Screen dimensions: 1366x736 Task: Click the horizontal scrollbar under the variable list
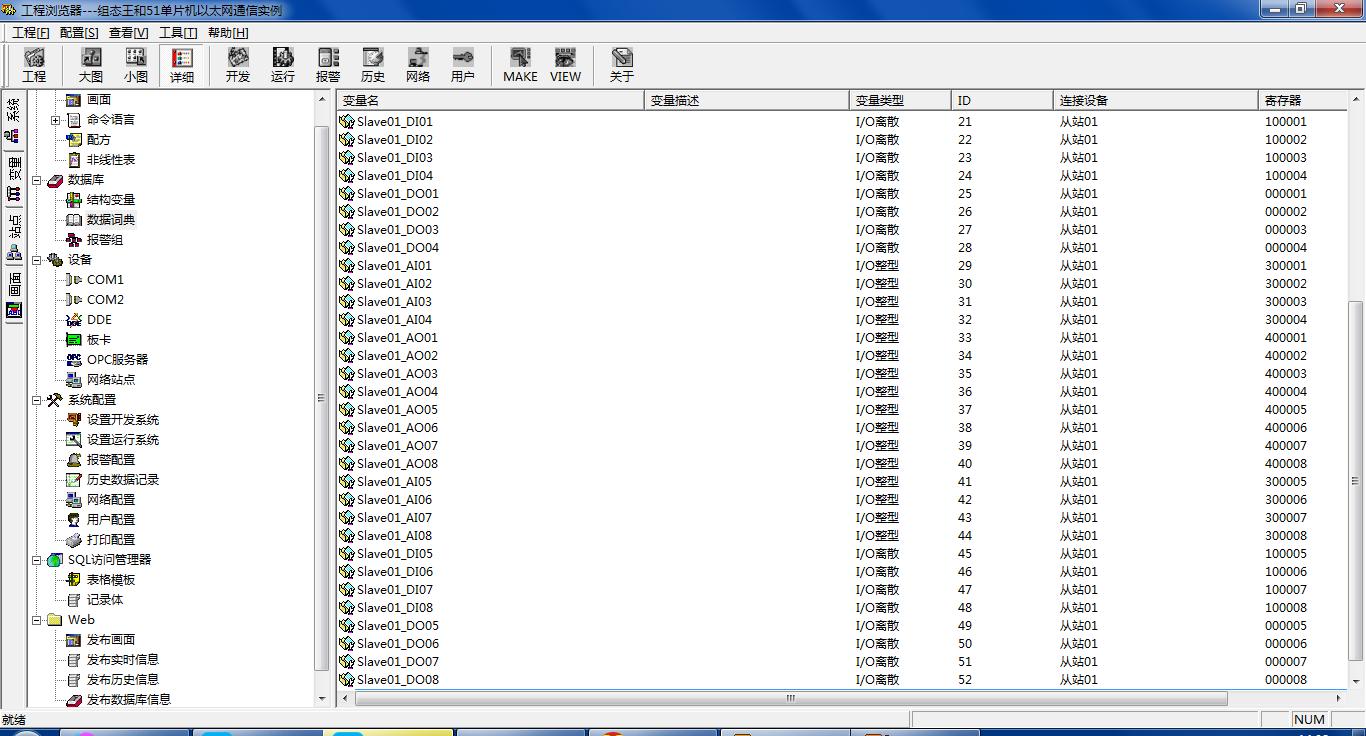(790, 698)
